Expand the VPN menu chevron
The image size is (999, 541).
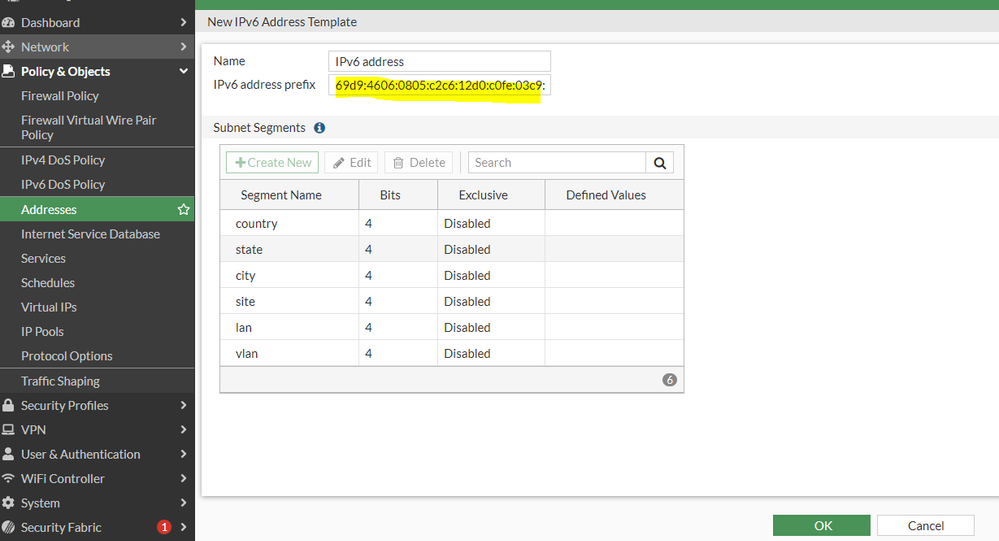click(183, 430)
